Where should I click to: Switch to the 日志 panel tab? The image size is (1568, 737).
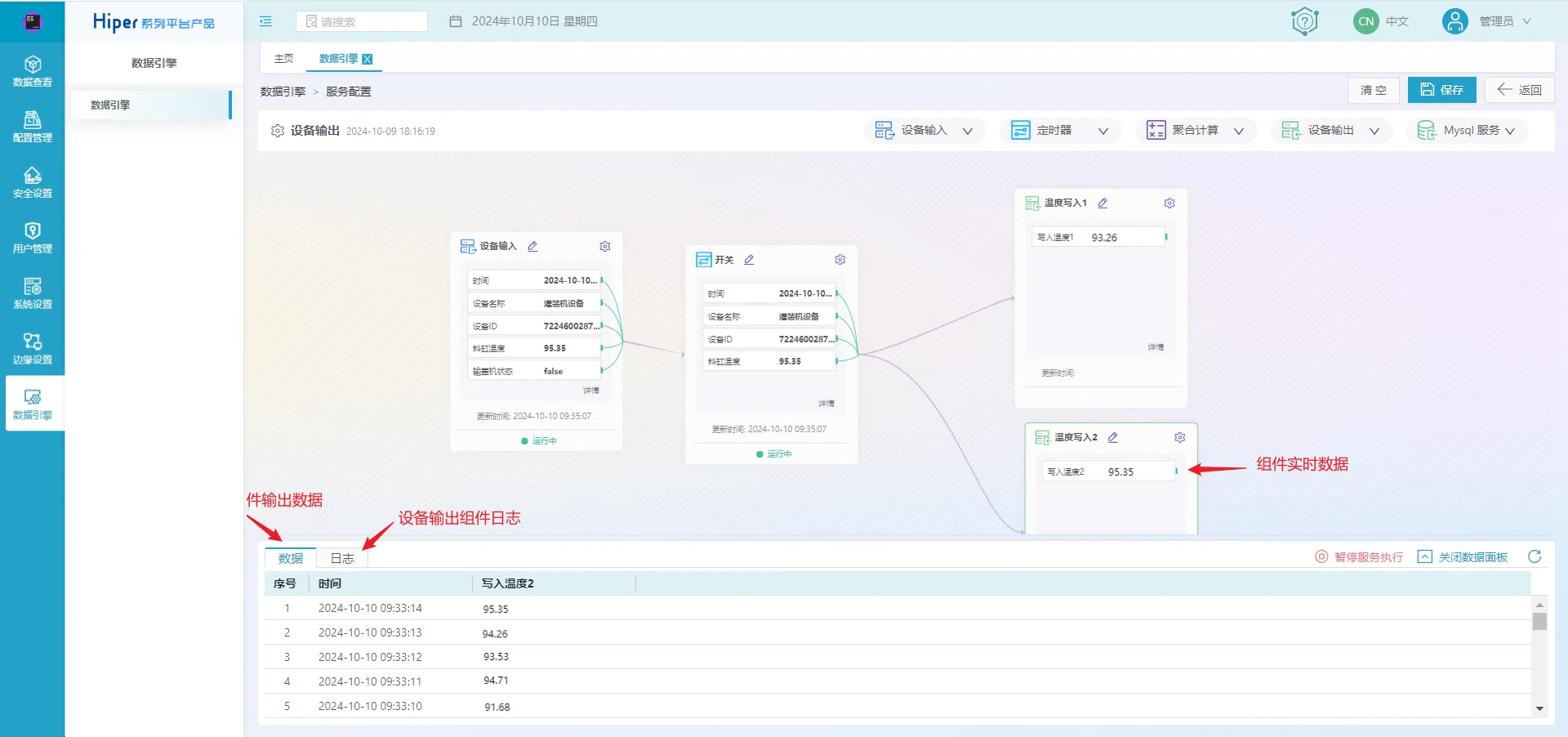coord(342,558)
